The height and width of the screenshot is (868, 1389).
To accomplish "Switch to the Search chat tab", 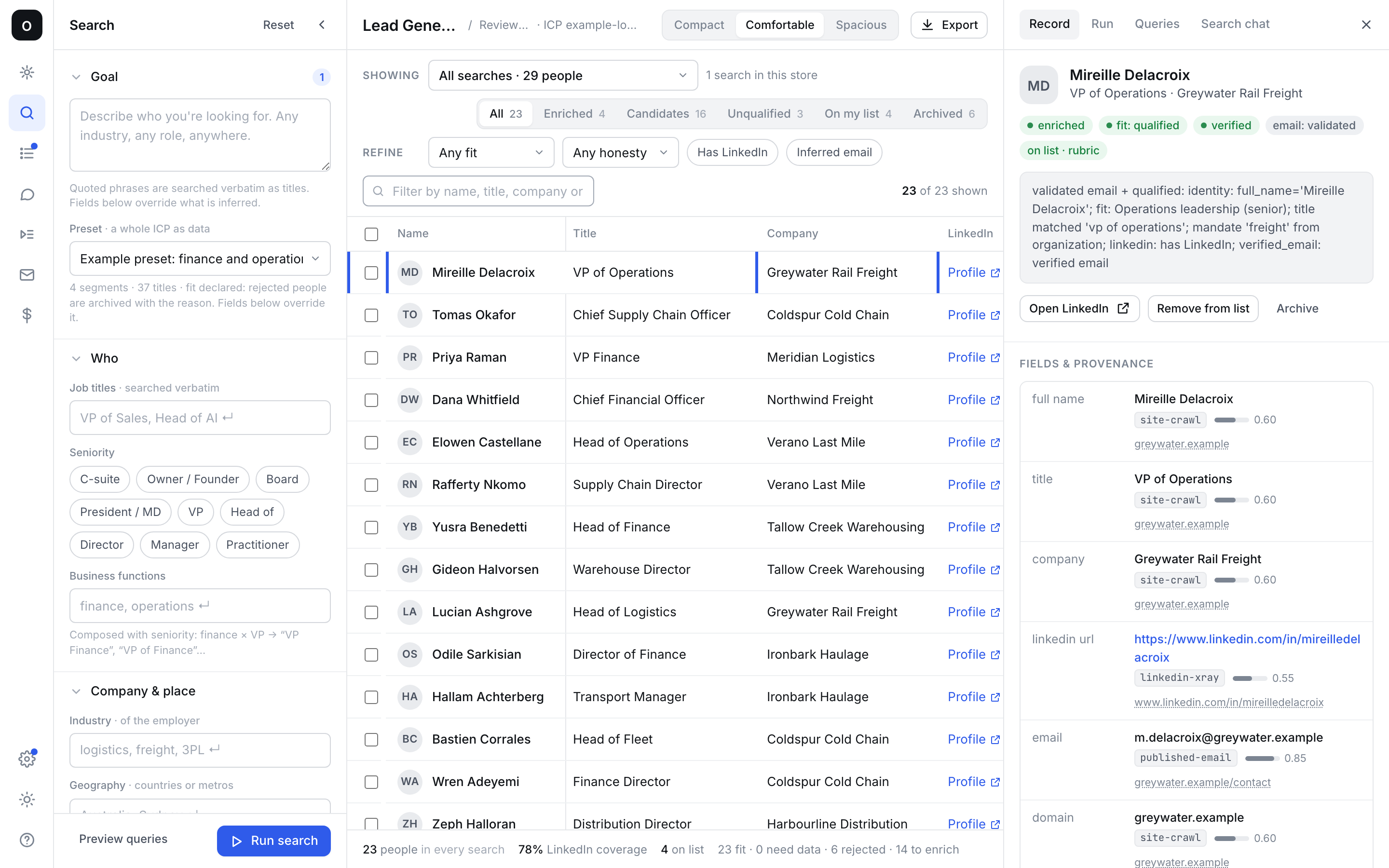I will tap(1235, 24).
